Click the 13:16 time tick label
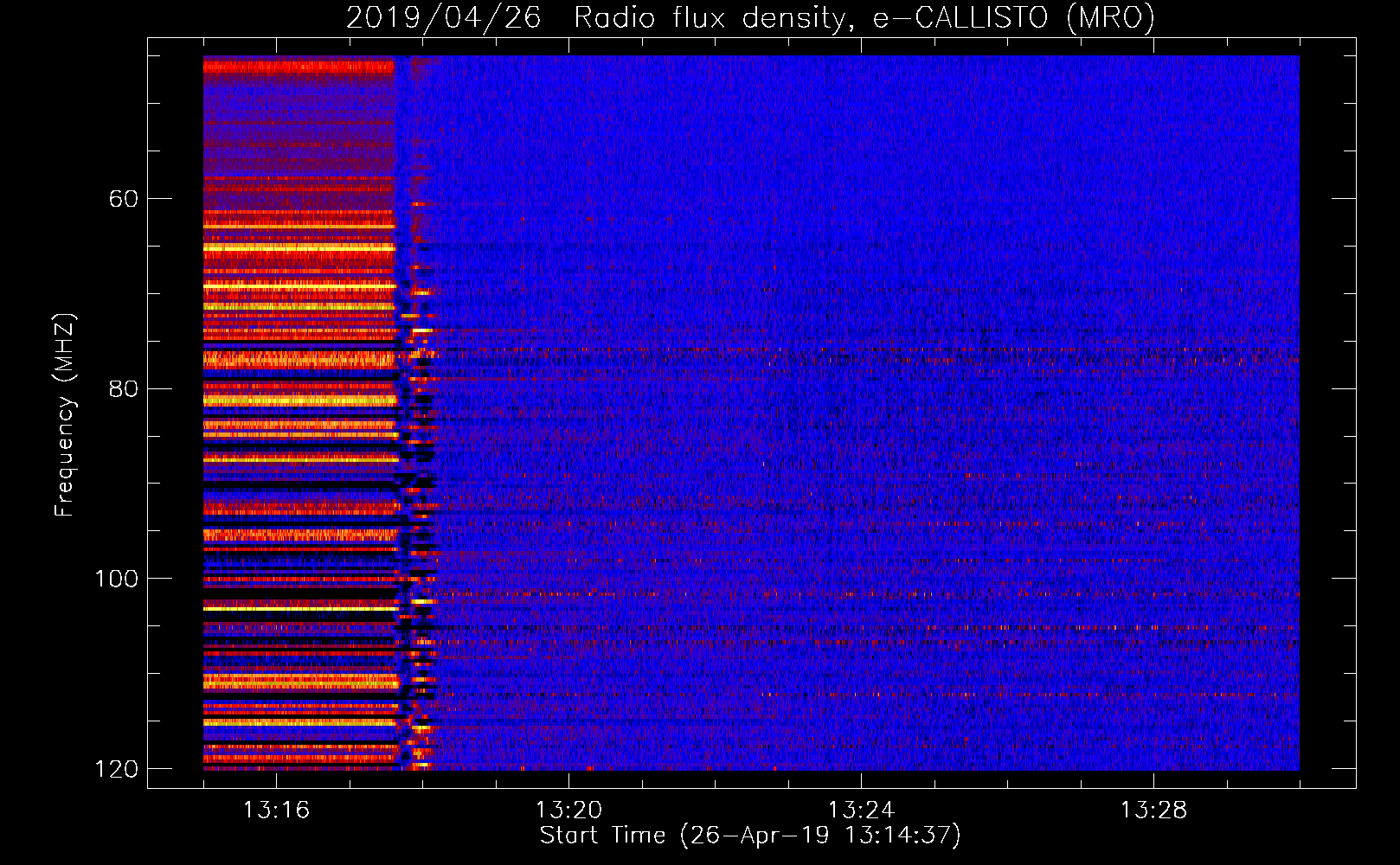The height and width of the screenshot is (865, 1400). [277, 811]
